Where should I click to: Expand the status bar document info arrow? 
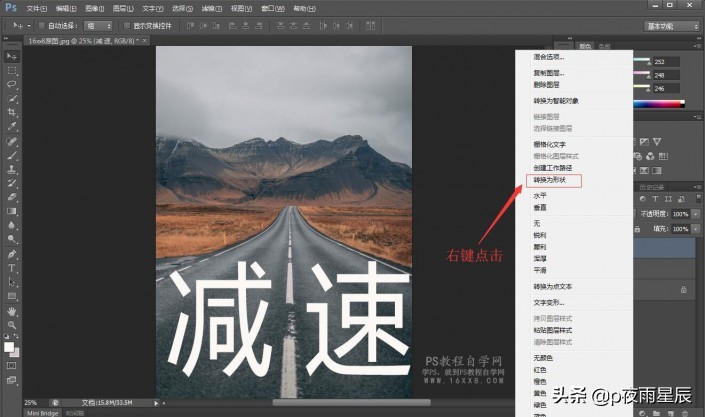[x=156, y=403]
